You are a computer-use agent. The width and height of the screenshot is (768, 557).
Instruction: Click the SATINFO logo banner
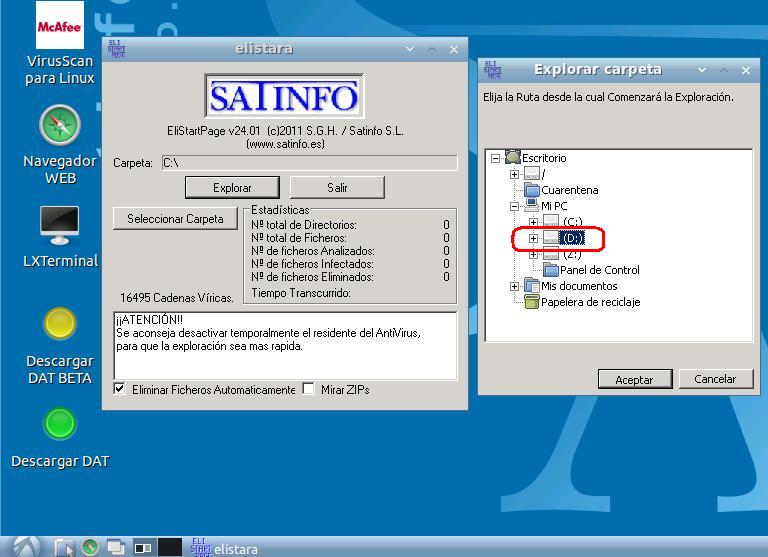point(284,96)
